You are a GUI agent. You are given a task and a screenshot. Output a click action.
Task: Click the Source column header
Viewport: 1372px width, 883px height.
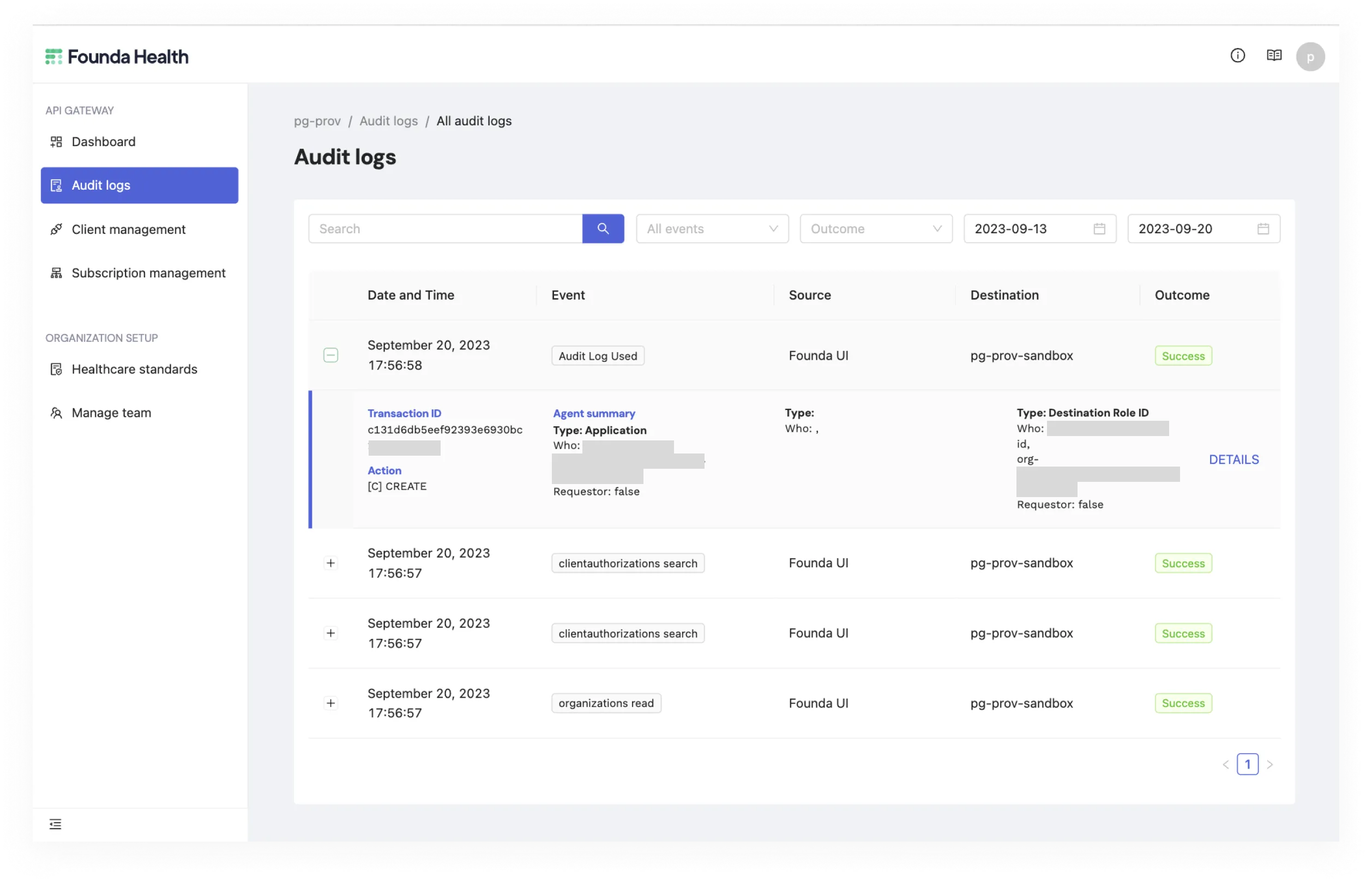coord(809,295)
